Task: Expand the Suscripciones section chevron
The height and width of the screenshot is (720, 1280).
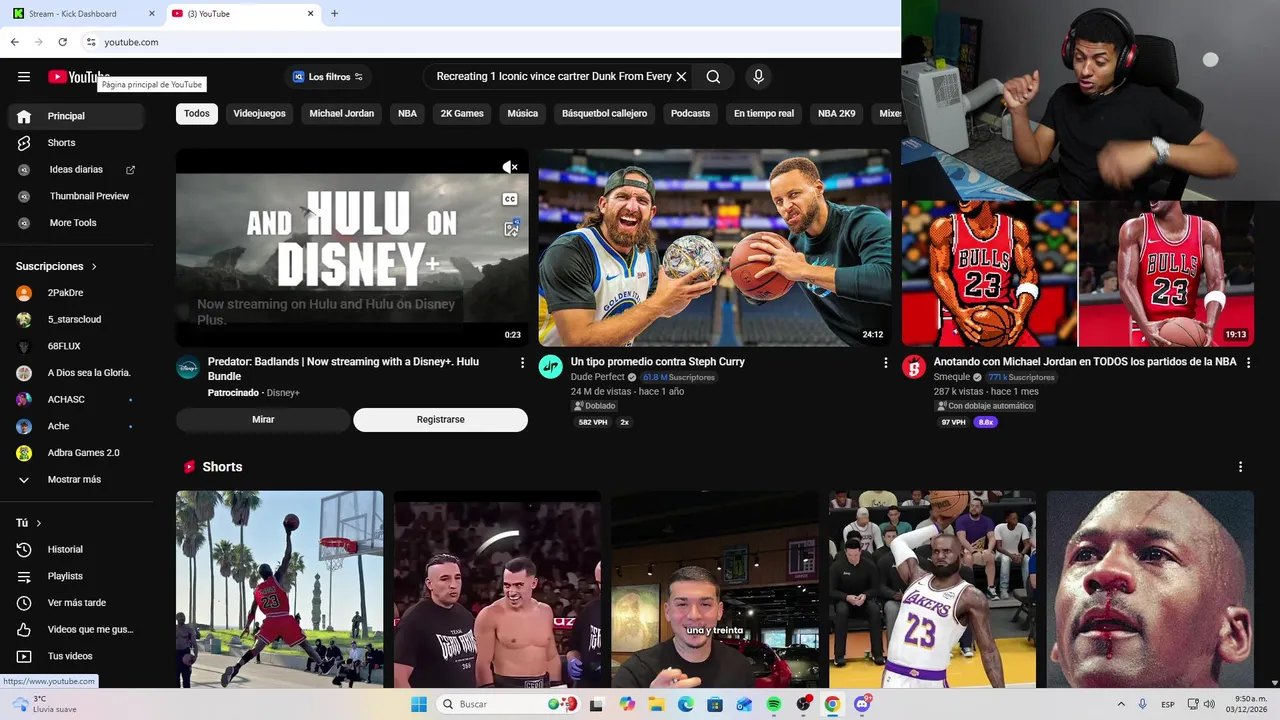Action: pyautogui.click(x=94, y=267)
